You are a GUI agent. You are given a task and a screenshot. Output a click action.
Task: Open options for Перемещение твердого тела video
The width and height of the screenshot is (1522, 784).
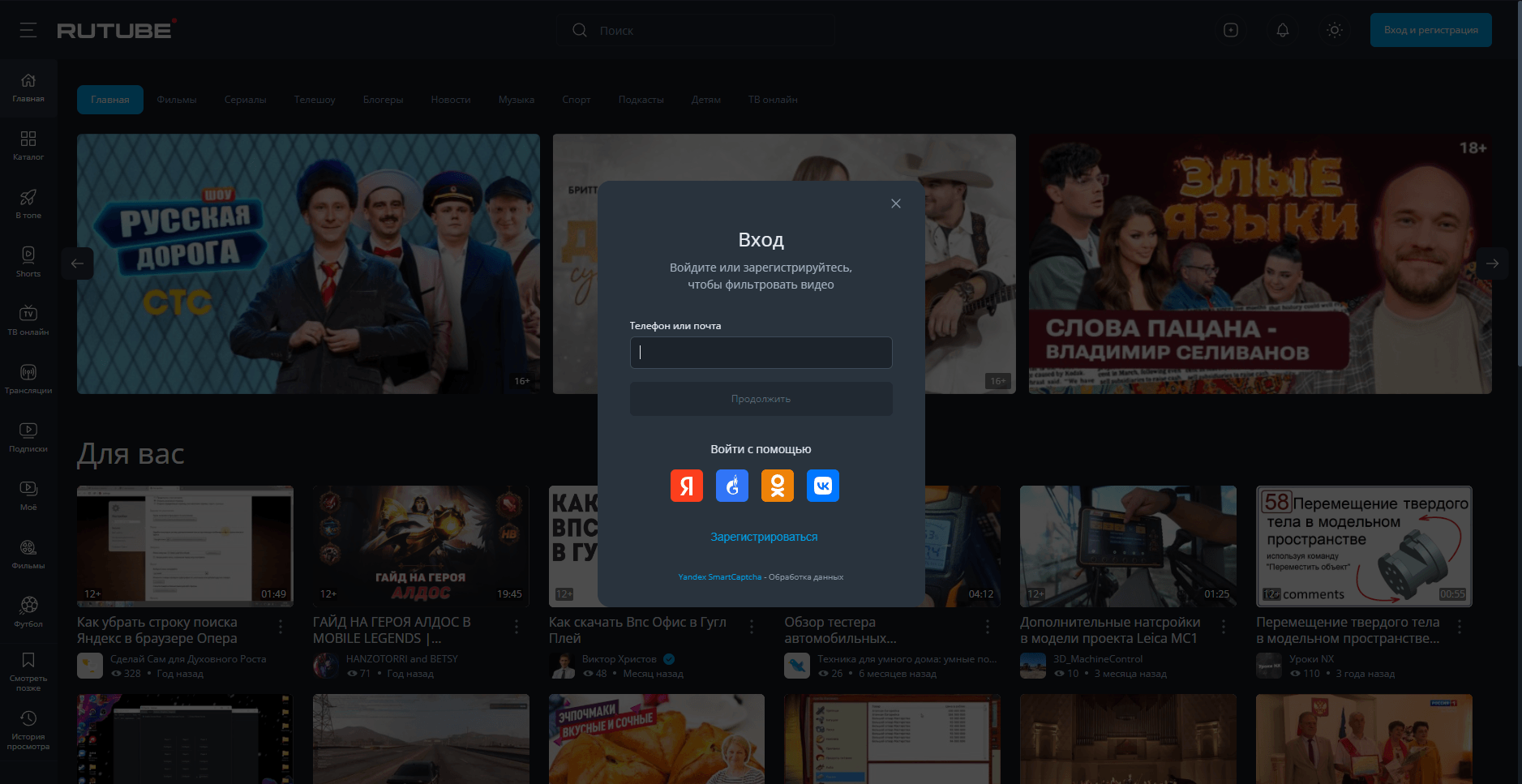(x=1460, y=627)
